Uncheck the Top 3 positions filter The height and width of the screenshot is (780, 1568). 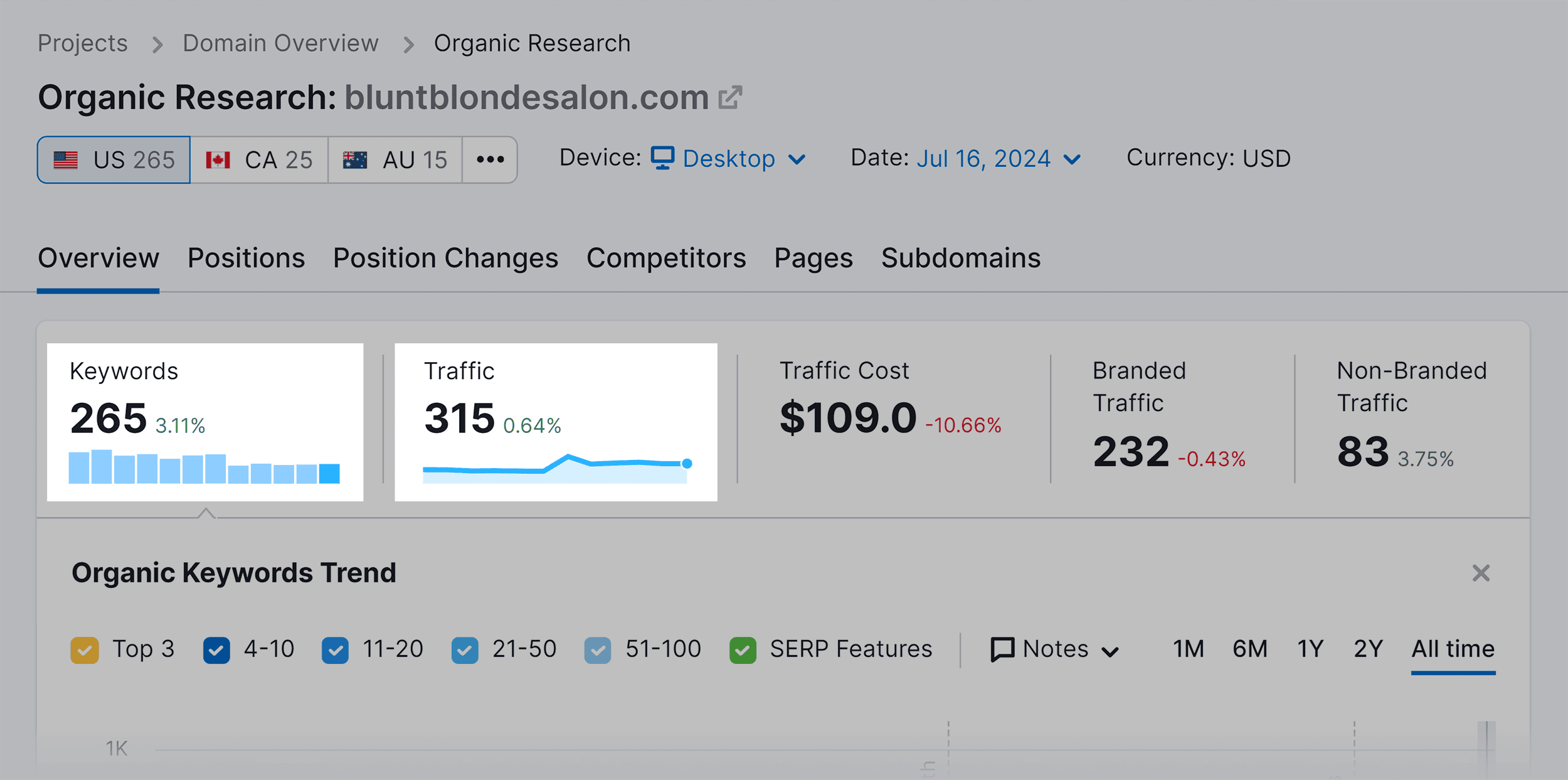(x=85, y=649)
